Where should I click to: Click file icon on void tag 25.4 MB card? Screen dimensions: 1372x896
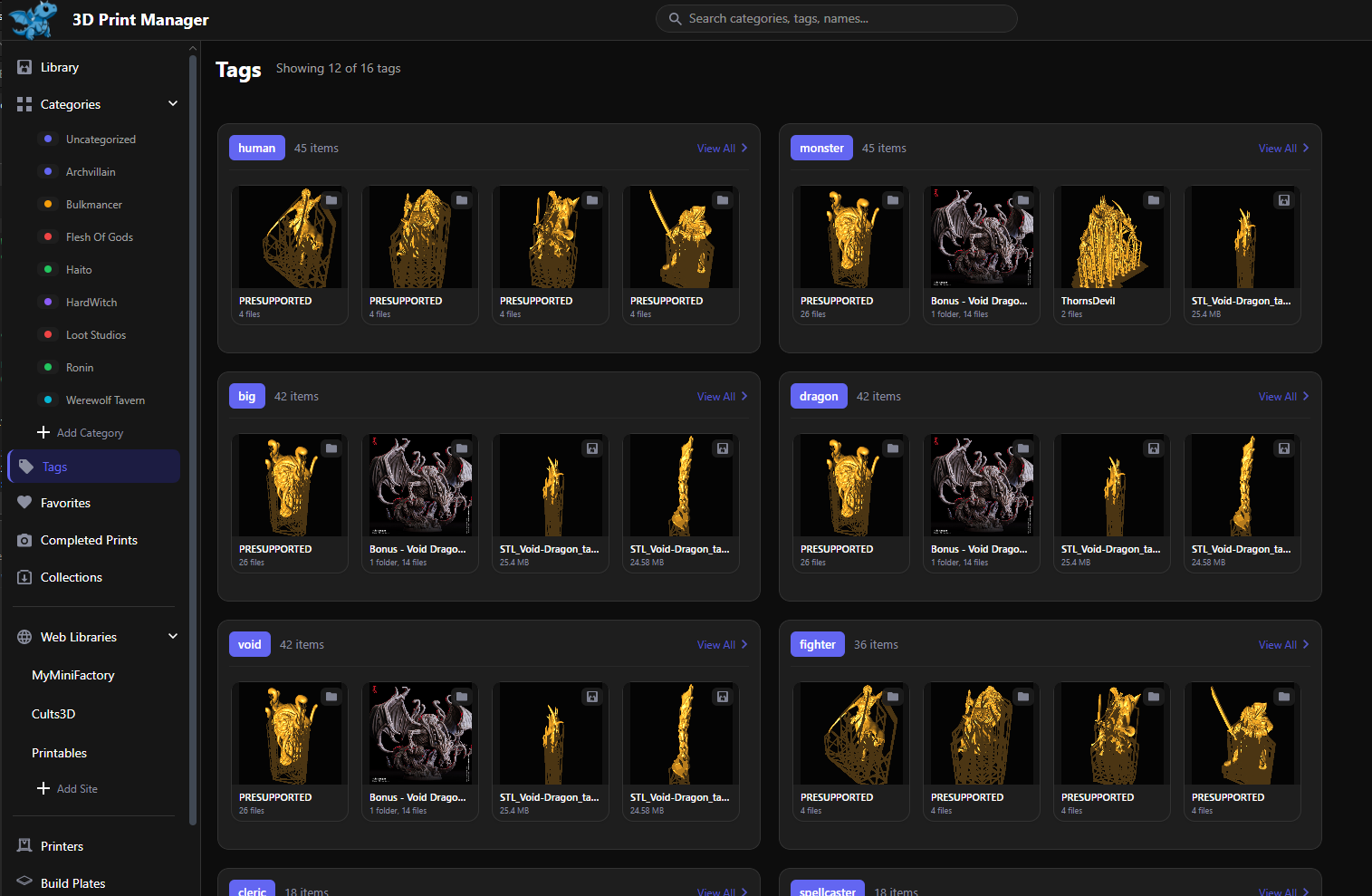(592, 697)
